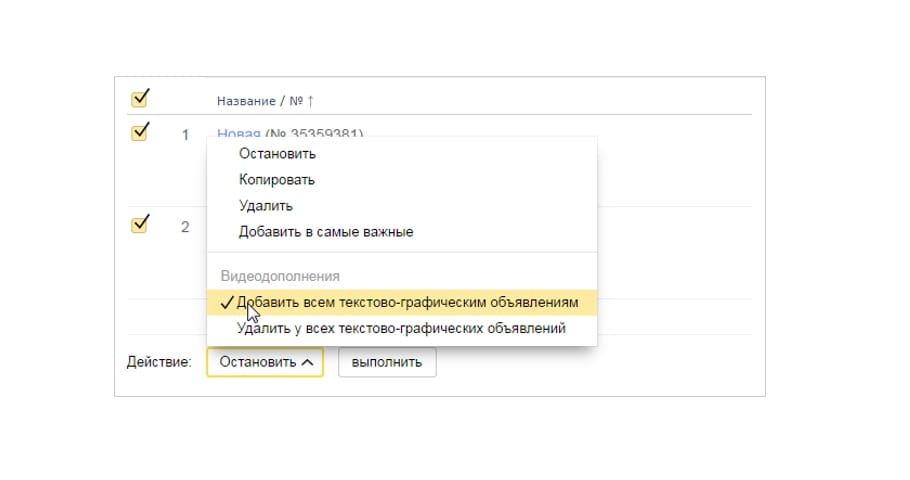Uncheck the checkbox for campaign row 1
The height and width of the screenshot is (480, 910).
tap(139, 132)
